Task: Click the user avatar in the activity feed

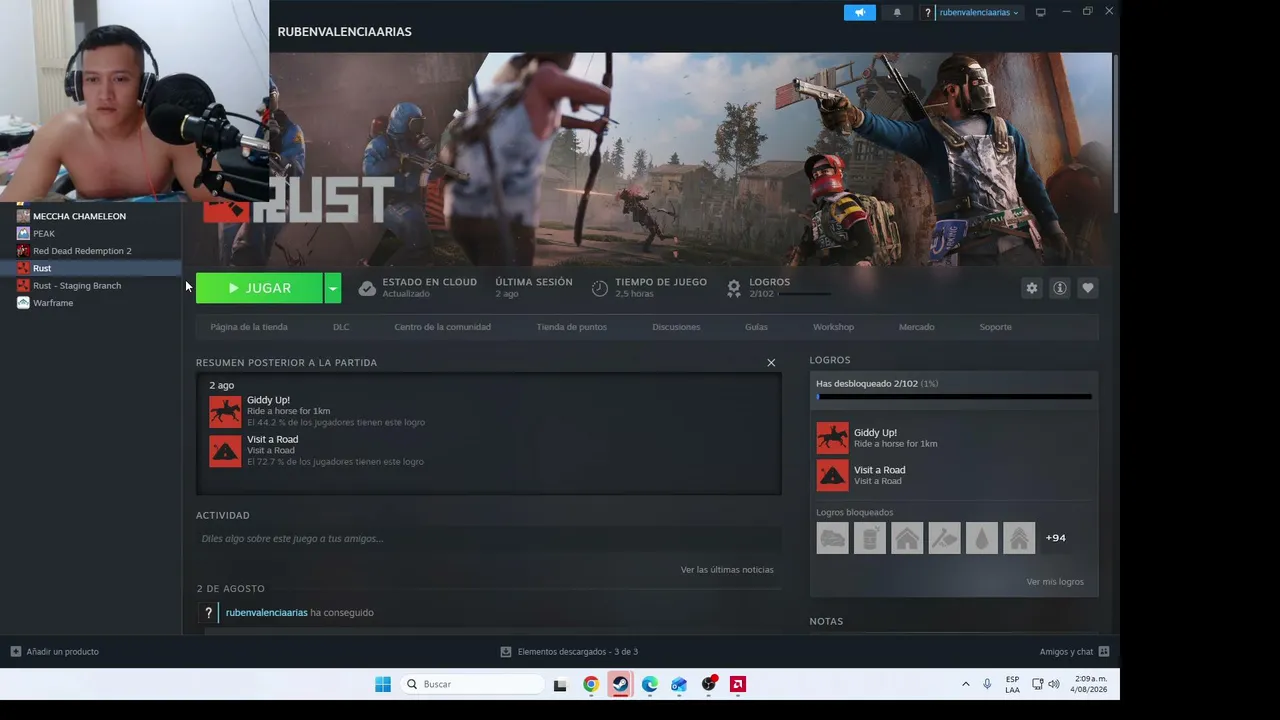Action: click(208, 613)
